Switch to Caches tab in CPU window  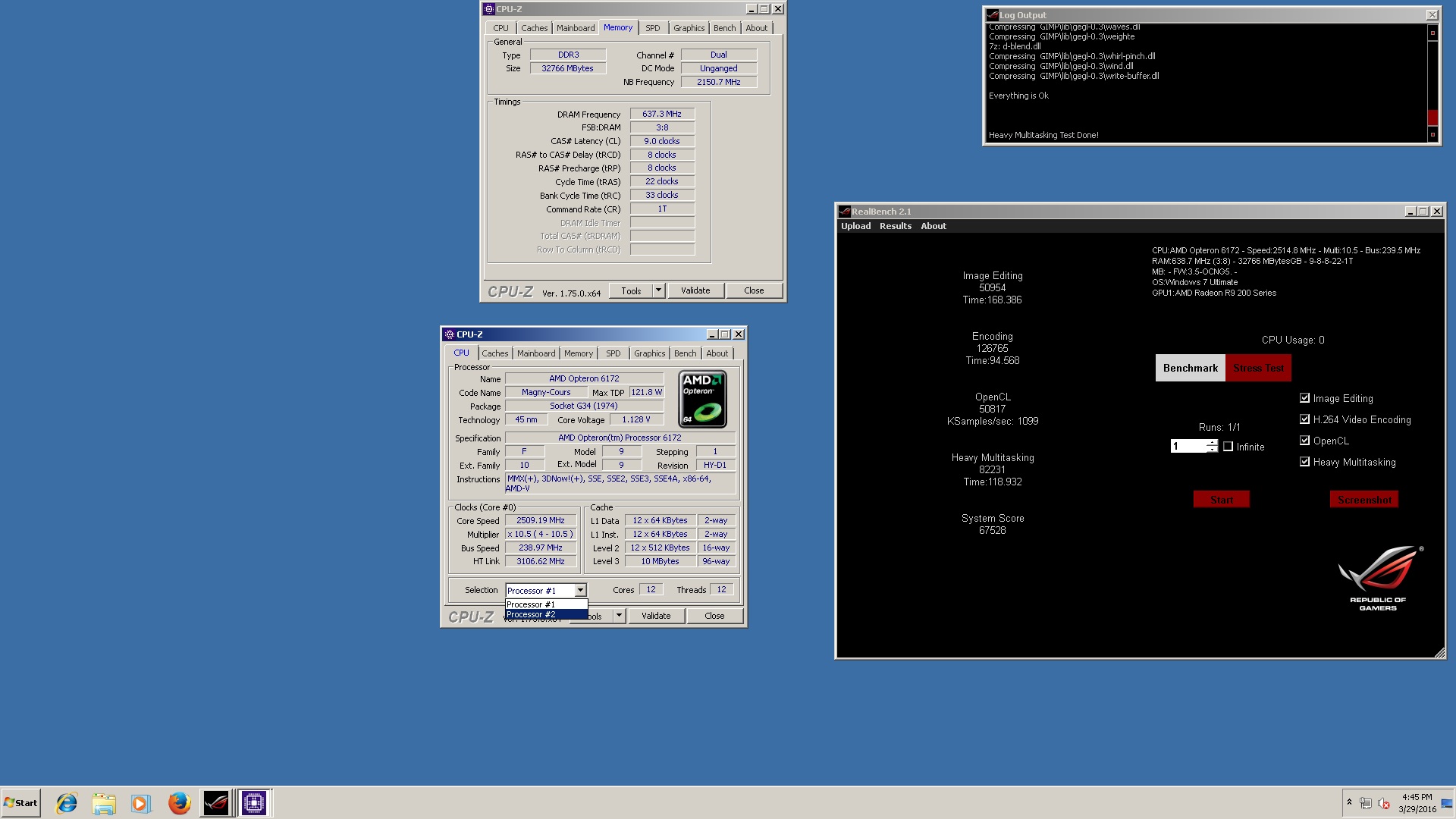495,353
